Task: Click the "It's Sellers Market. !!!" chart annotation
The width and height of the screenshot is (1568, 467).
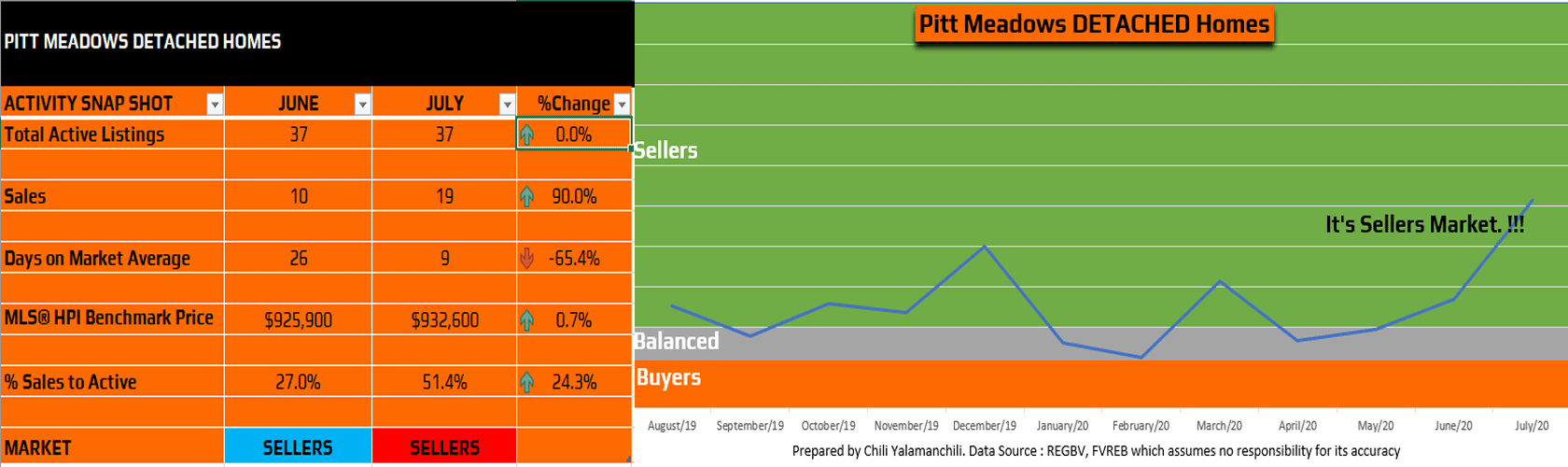Action: click(x=1424, y=224)
